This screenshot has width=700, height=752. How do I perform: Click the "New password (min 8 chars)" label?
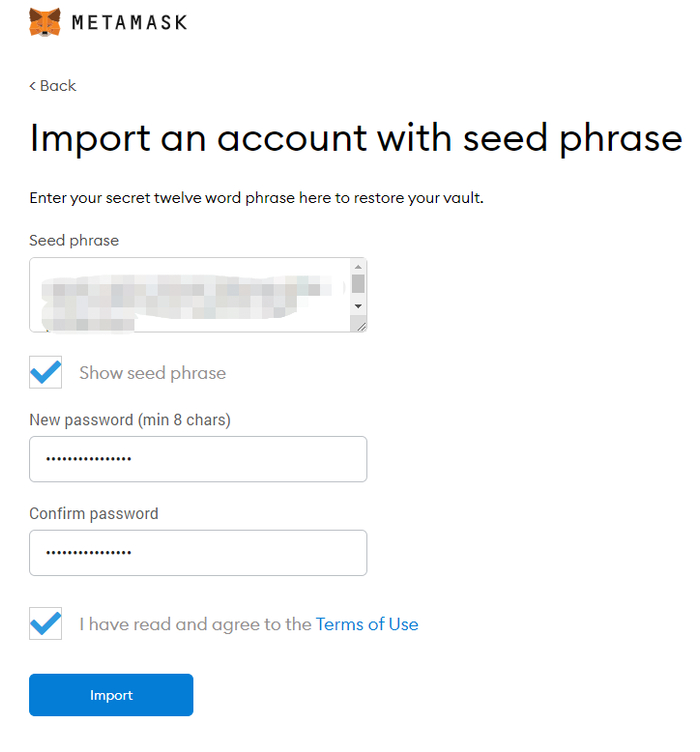coord(130,420)
